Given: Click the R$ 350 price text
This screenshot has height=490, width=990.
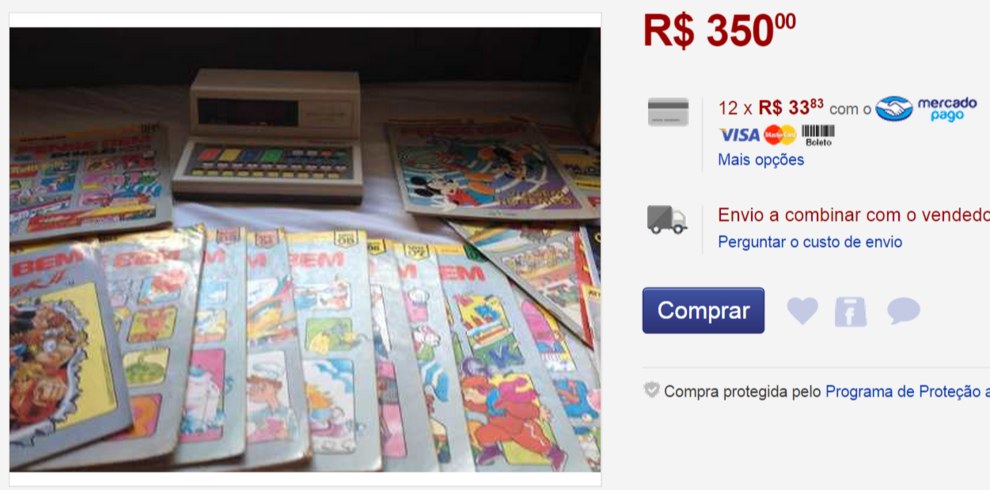Looking at the screenshot, I should [719, 30].
